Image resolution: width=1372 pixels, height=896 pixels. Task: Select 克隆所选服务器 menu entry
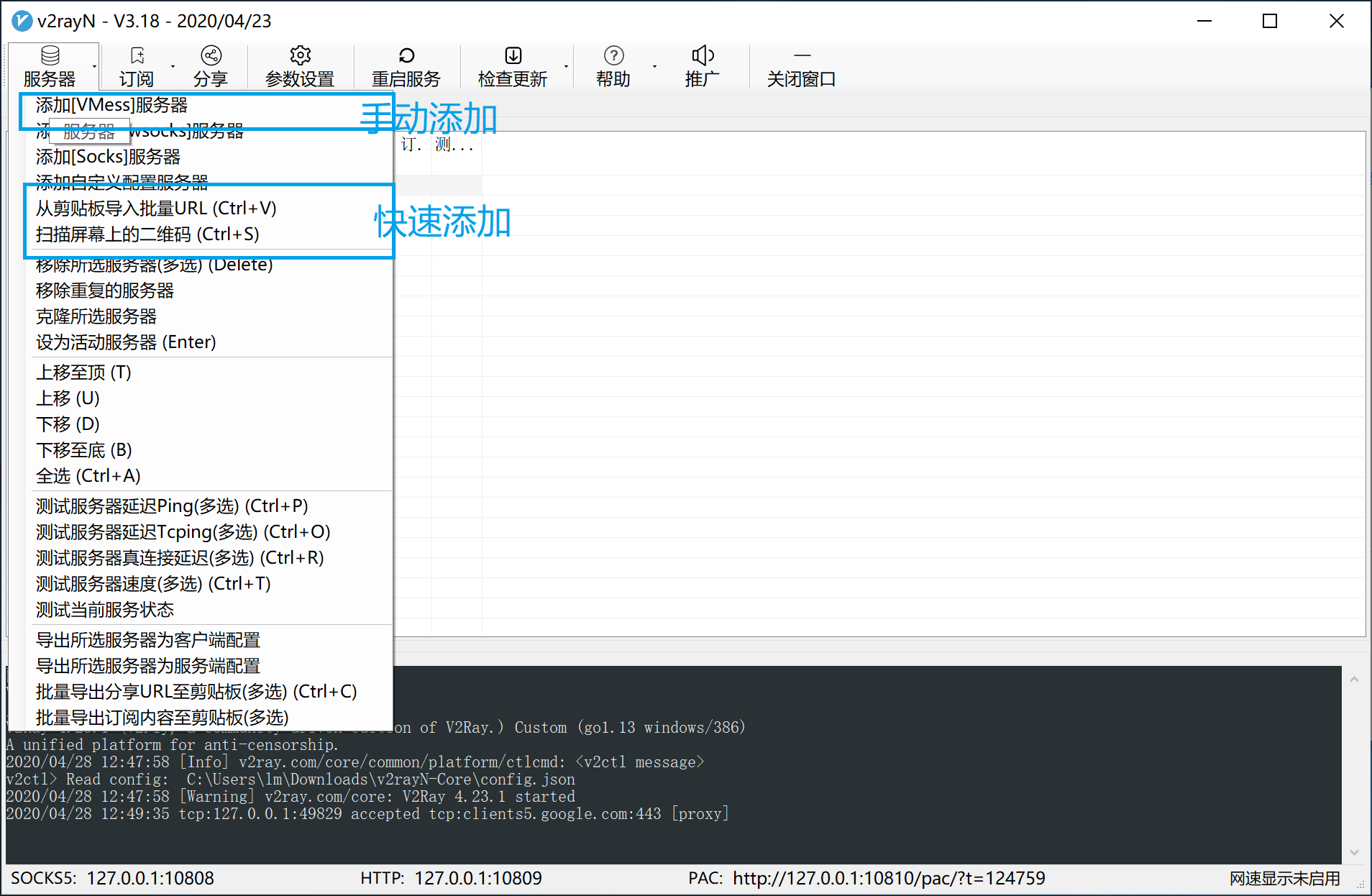tap(96, 316)
